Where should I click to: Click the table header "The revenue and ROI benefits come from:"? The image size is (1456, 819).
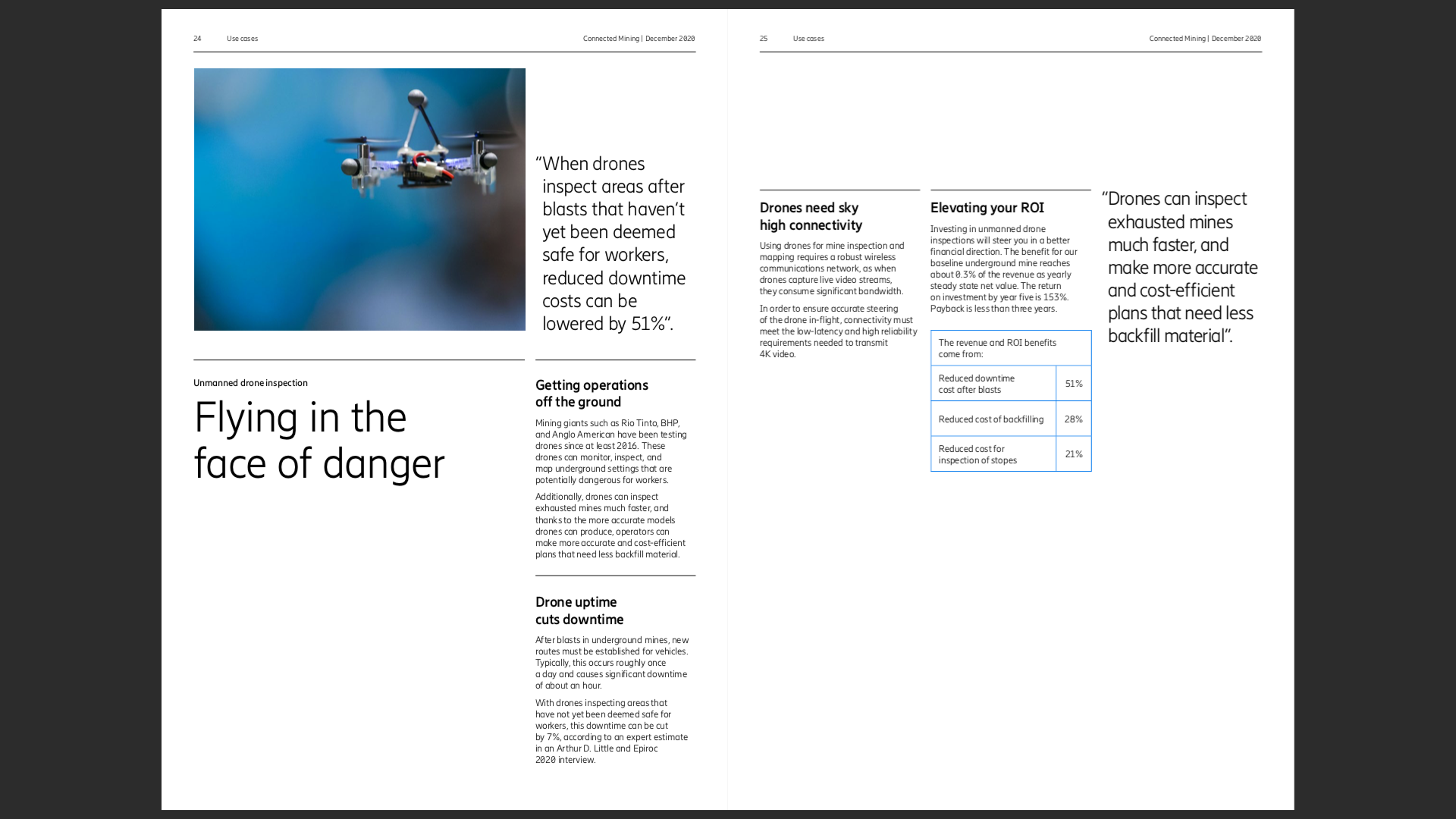tap(1011, 348)
